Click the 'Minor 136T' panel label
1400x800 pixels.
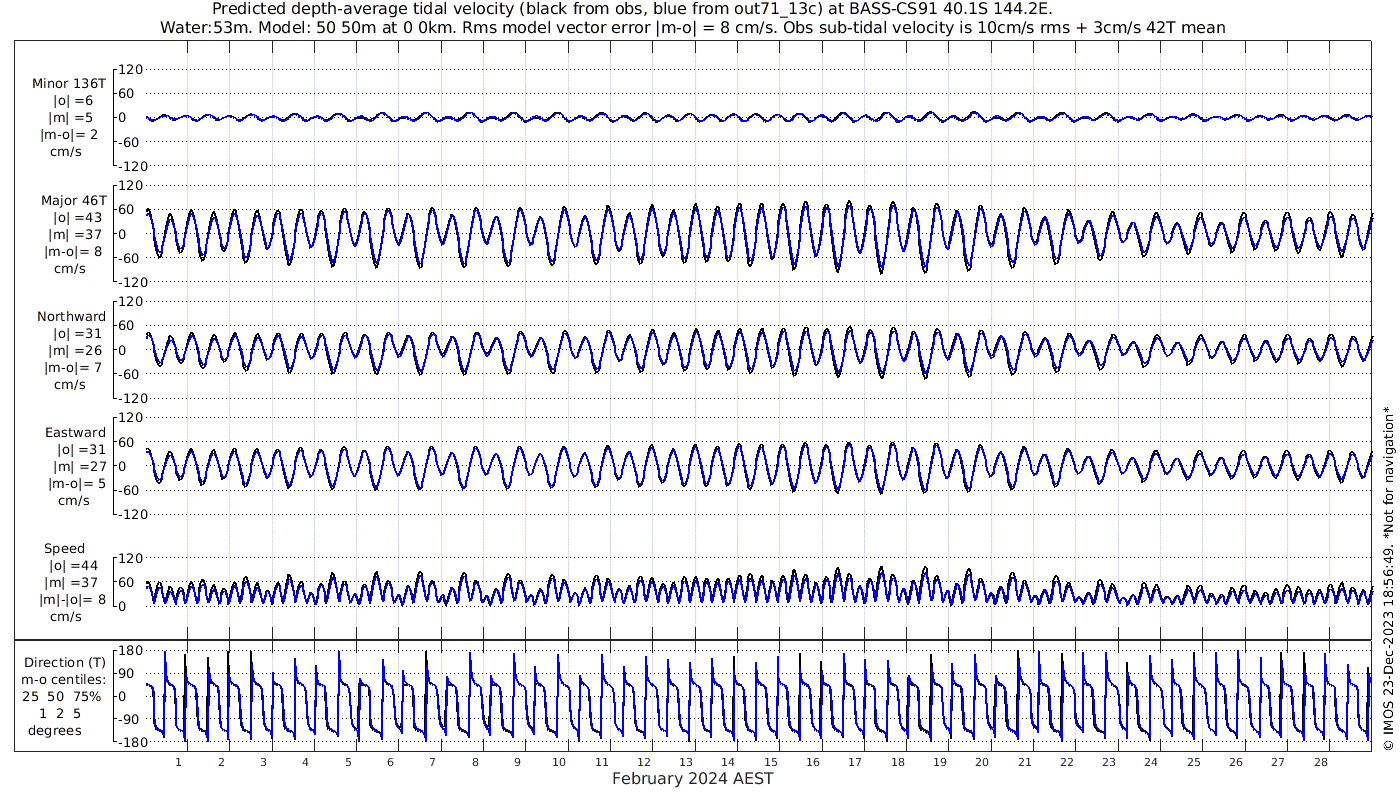[69, 83]
